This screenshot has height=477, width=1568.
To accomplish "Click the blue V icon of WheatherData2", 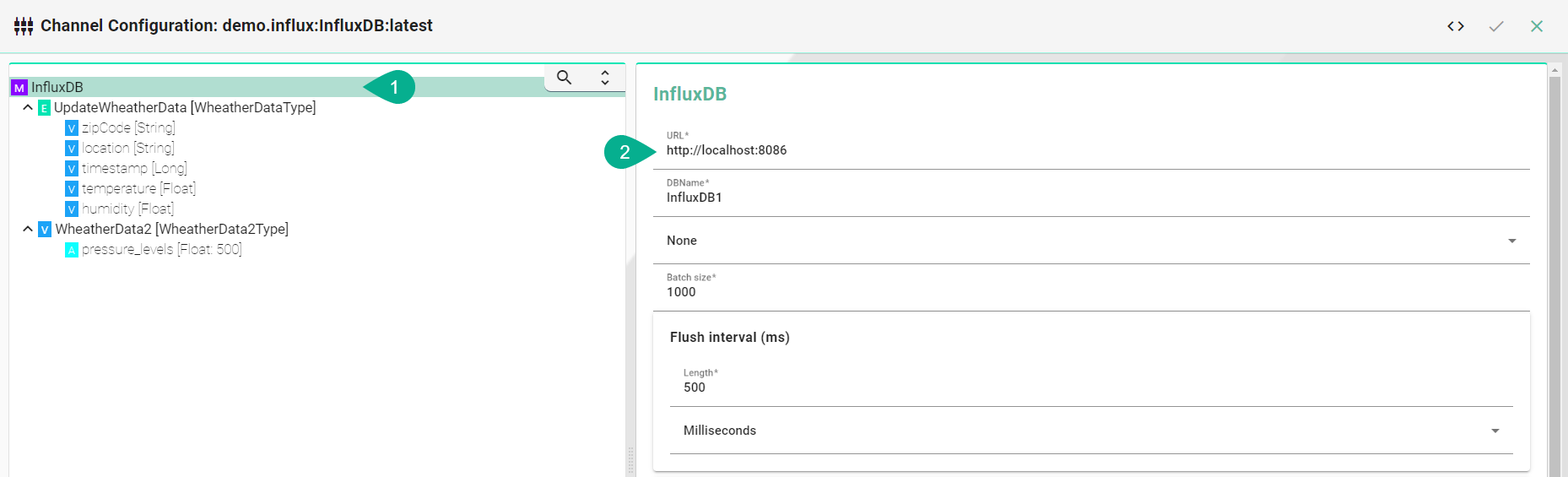I will coord(45,230).
